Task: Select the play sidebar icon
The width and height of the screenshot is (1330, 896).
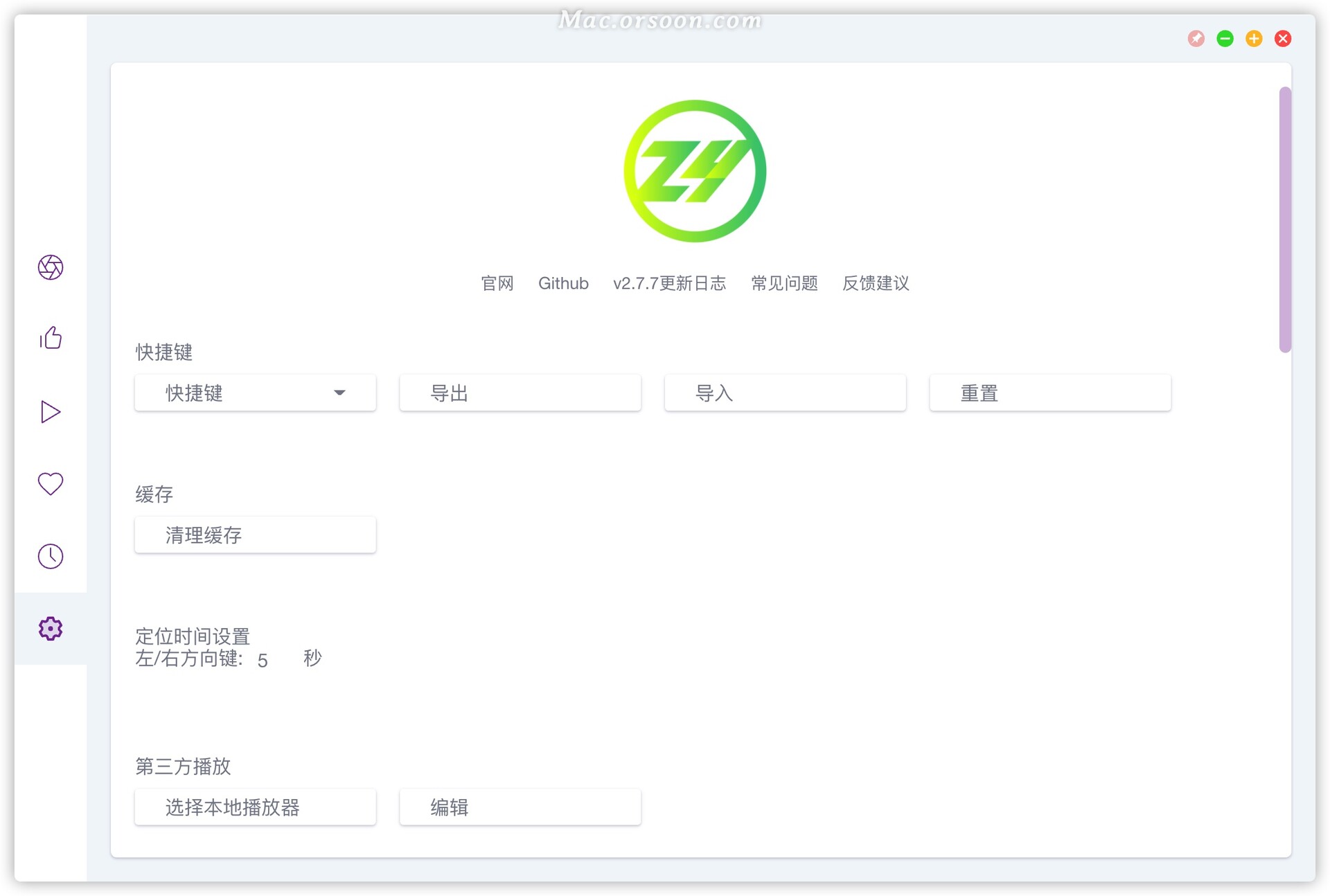Action: [49, 412]
